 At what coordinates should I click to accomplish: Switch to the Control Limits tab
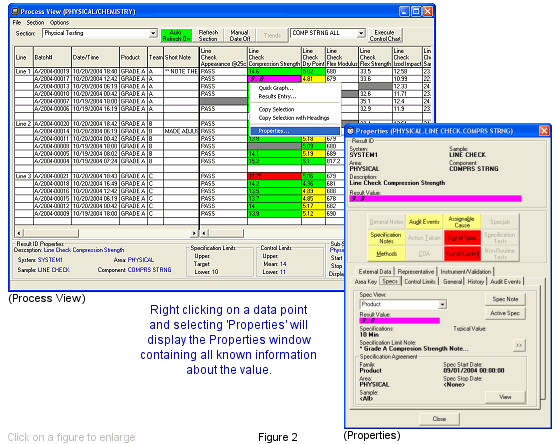(420, 281)
